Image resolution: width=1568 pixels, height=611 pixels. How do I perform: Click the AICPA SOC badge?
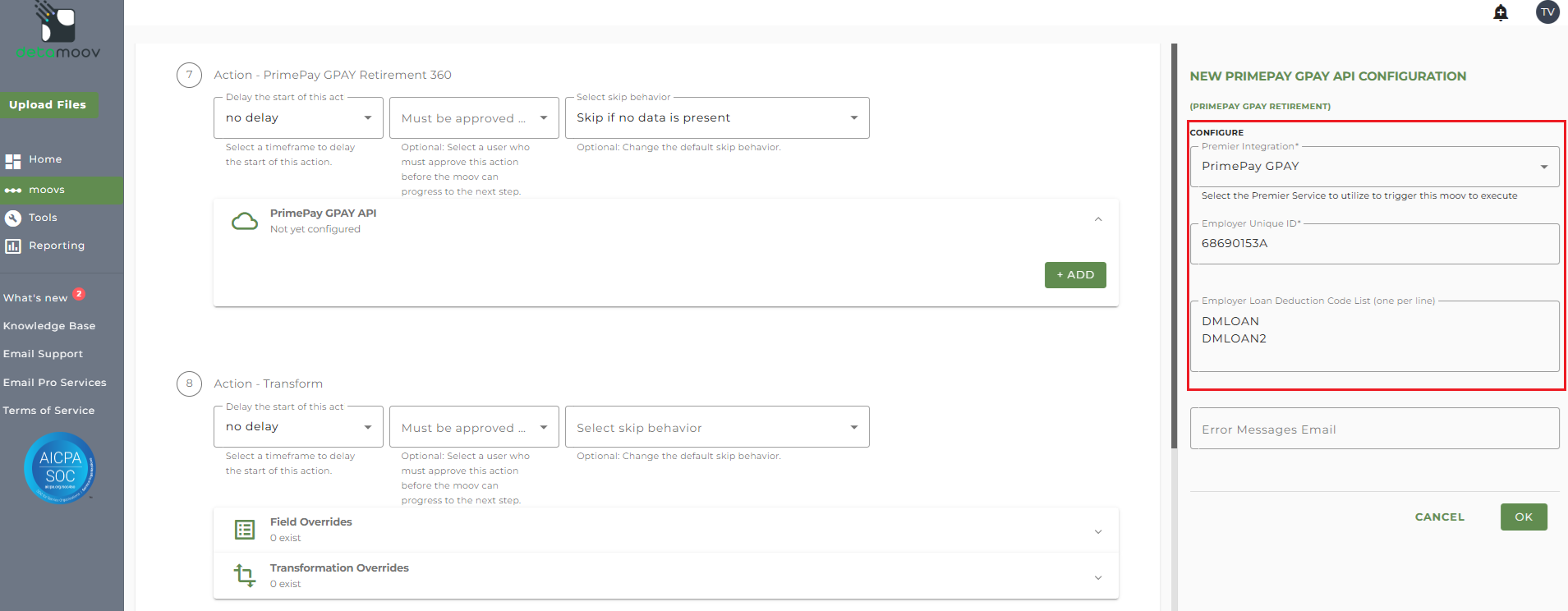pyautogui.click(x=60, y=467)
